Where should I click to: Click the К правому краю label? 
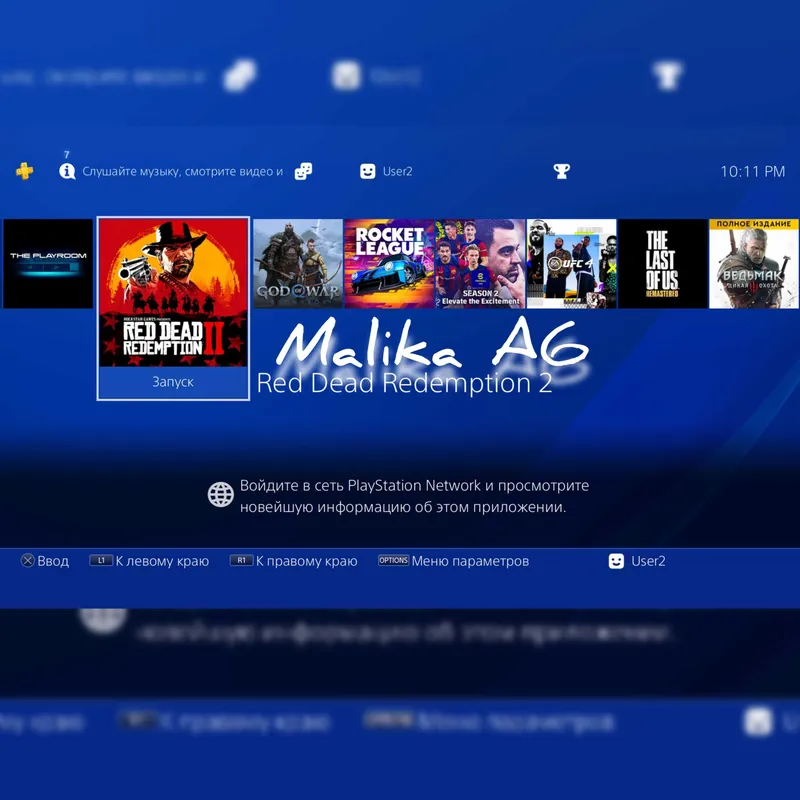(x=307, y=561)
